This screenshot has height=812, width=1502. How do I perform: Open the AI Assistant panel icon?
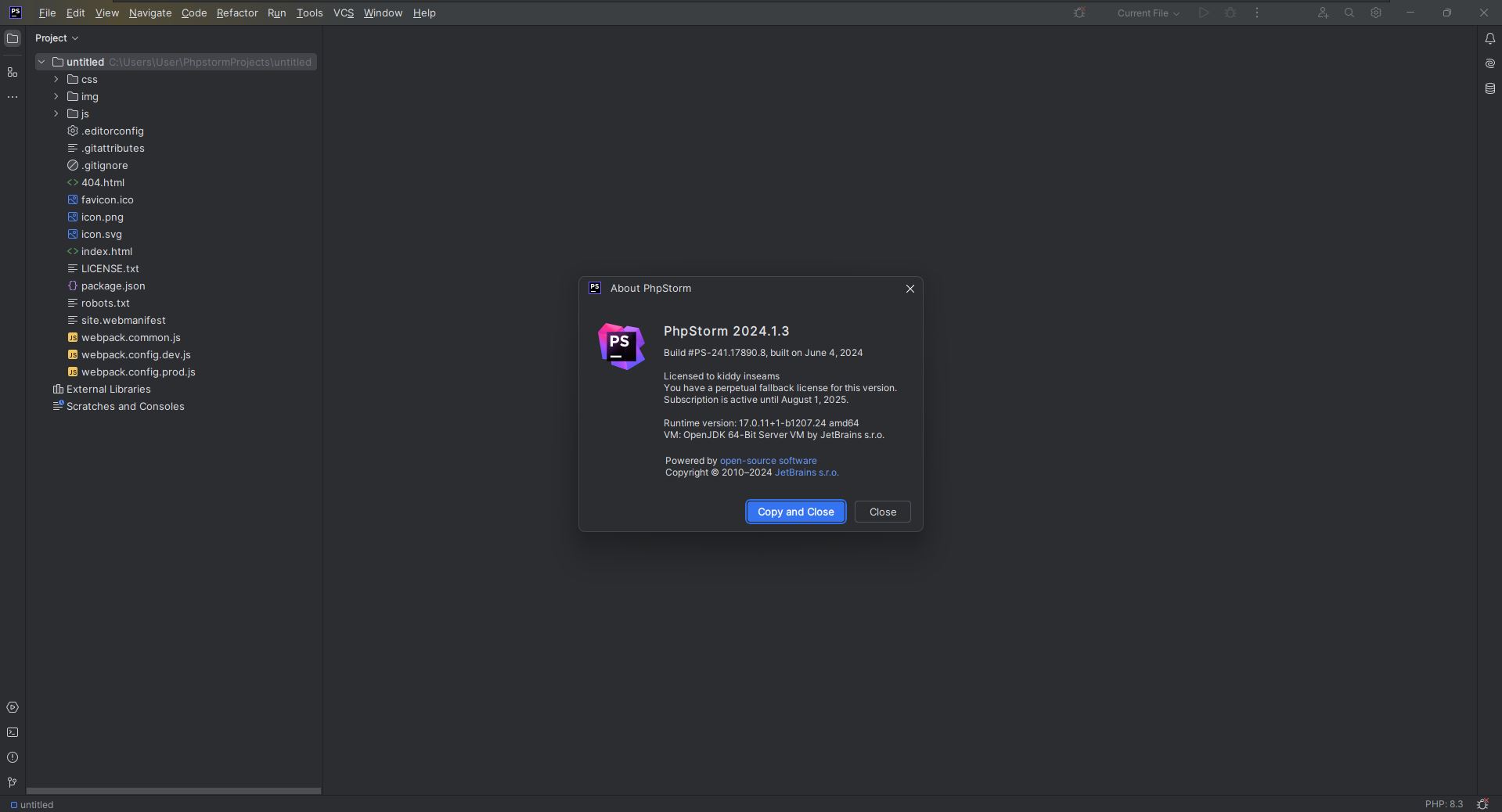click(1489, 63)
